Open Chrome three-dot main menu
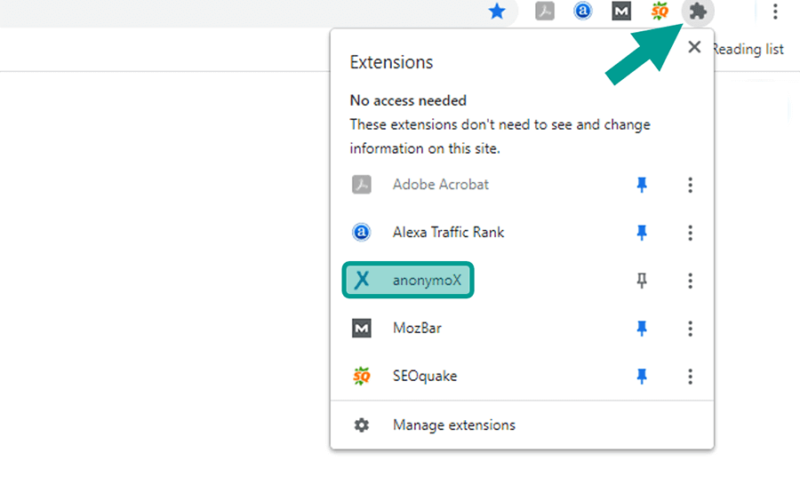 (775, 11)
